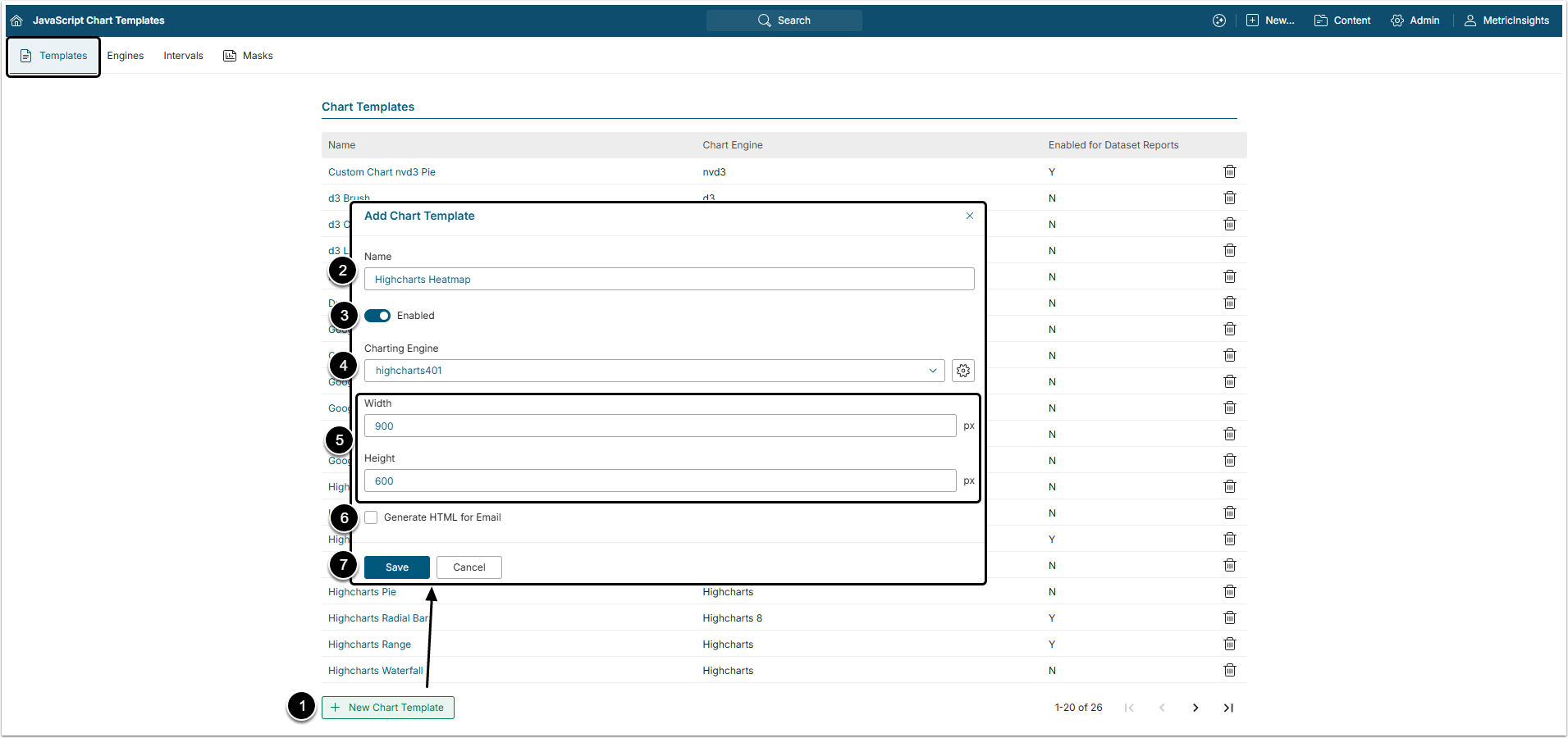Open the Admin menu
The image size is (1568, 738).
[1415, 20]
